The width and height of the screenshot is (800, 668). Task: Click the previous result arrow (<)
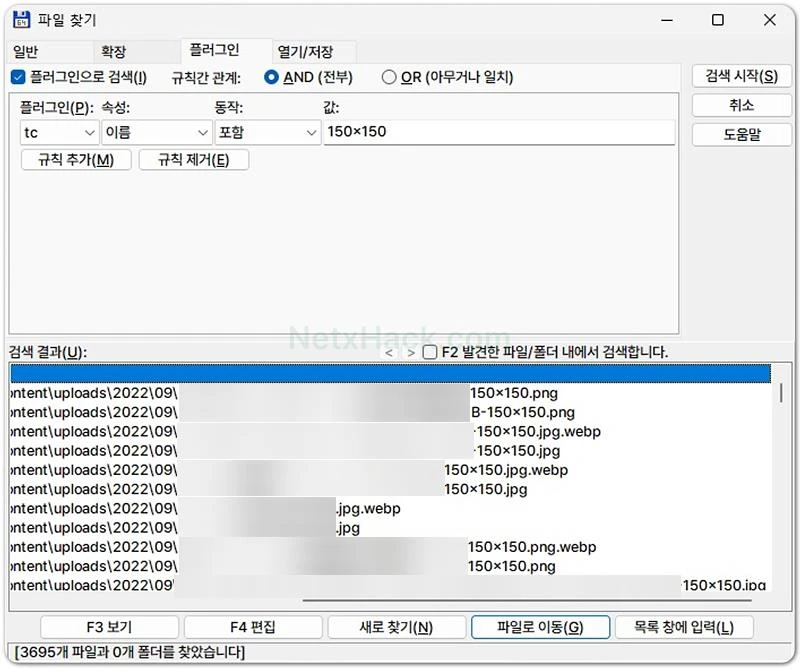pos(389,353)
